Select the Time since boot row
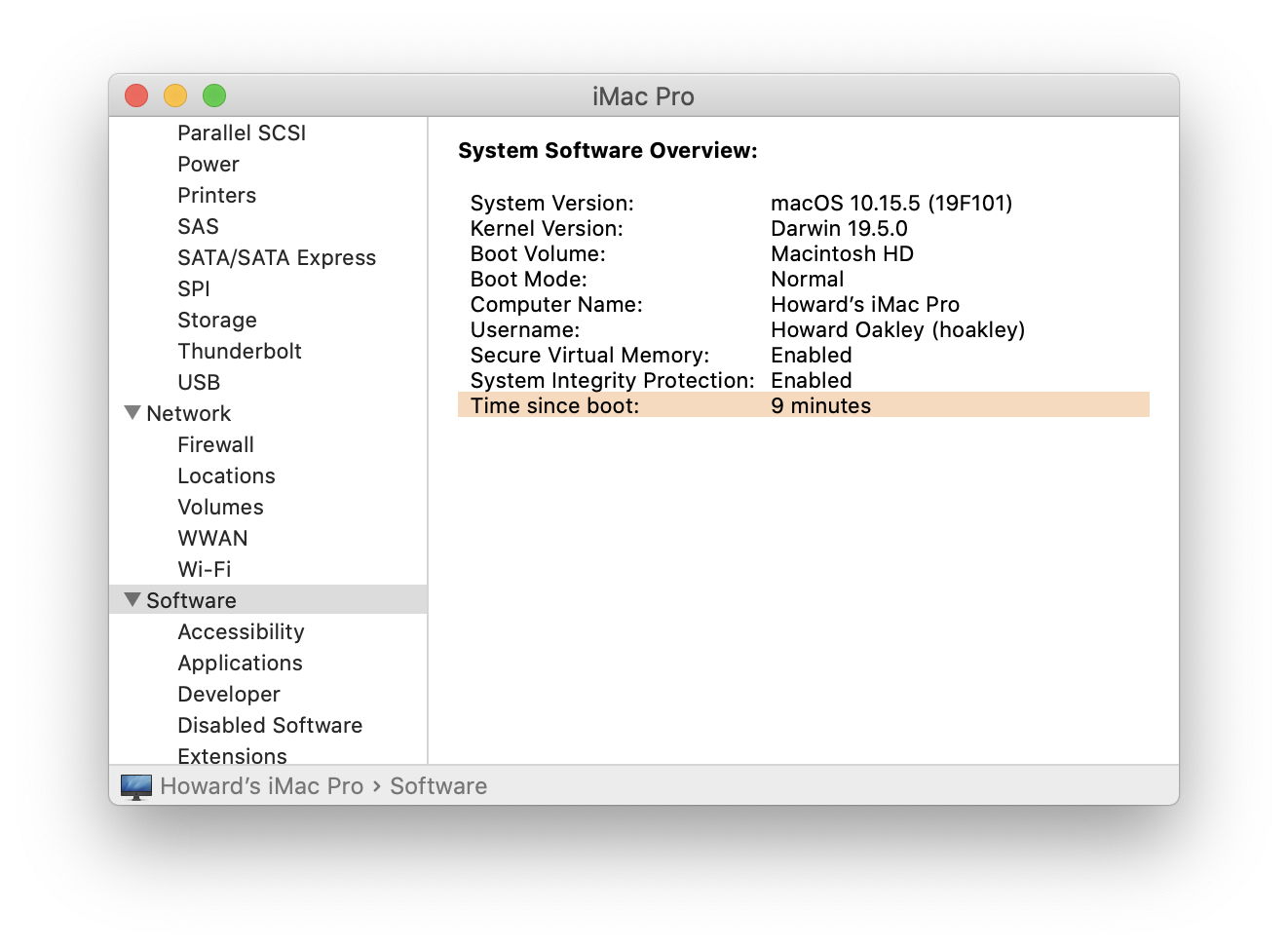Image resolution: width=1288 pixels, height=949 pixels. coord(803,405)
